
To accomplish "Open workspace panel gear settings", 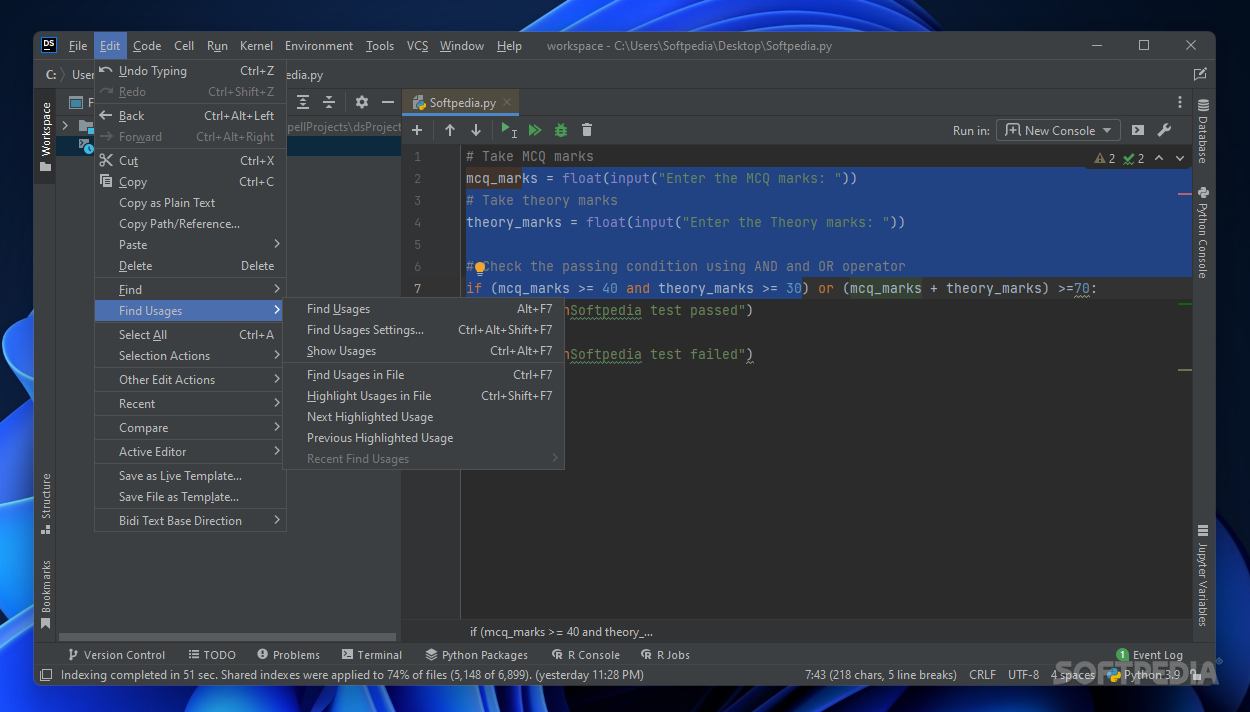I will click(x=362, y=102).
